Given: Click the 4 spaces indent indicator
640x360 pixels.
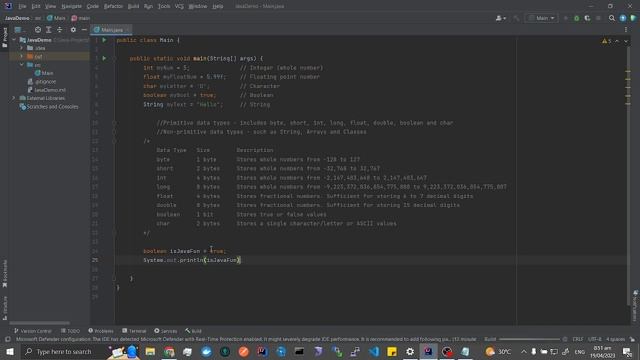Looking at the screenshot, I should coord(615,339).
